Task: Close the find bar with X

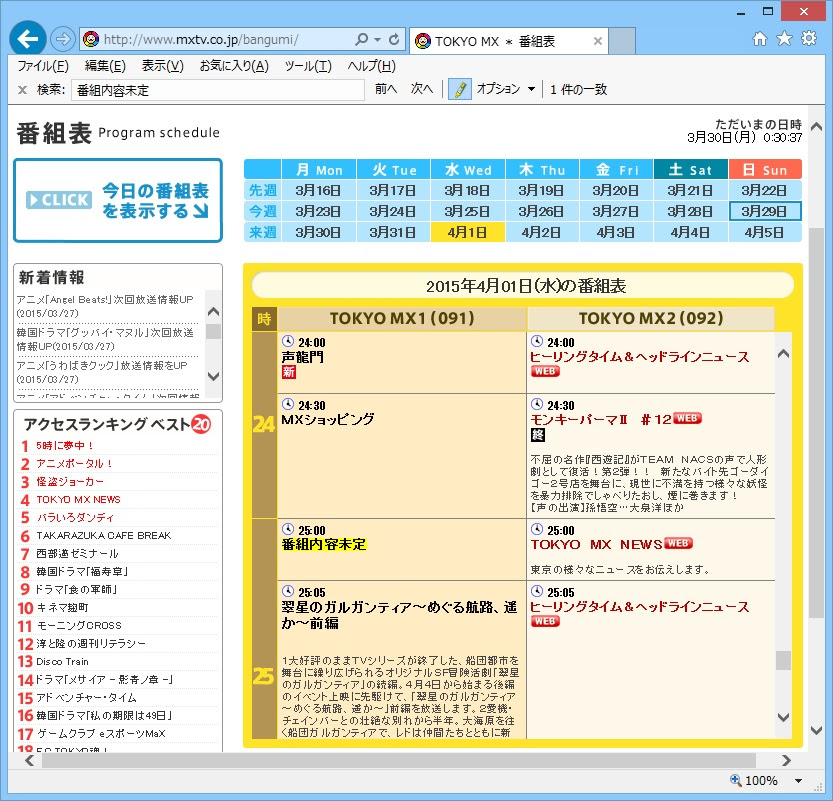Action: (x=22, y=90)
